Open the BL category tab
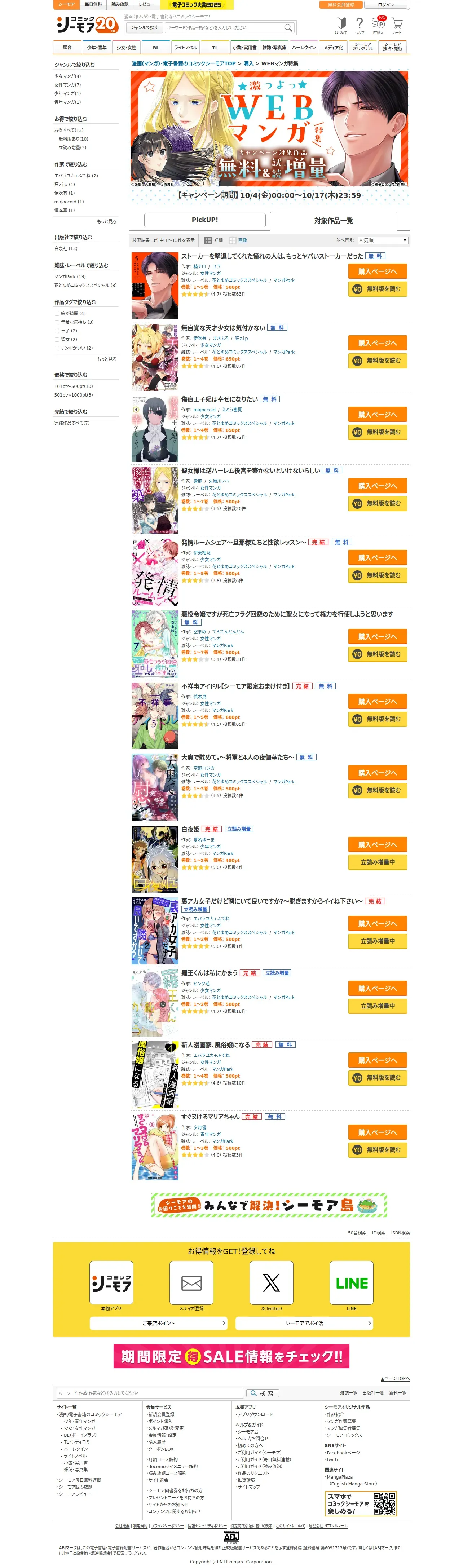The image size is (463, 1568). click(x=156, y=48)
